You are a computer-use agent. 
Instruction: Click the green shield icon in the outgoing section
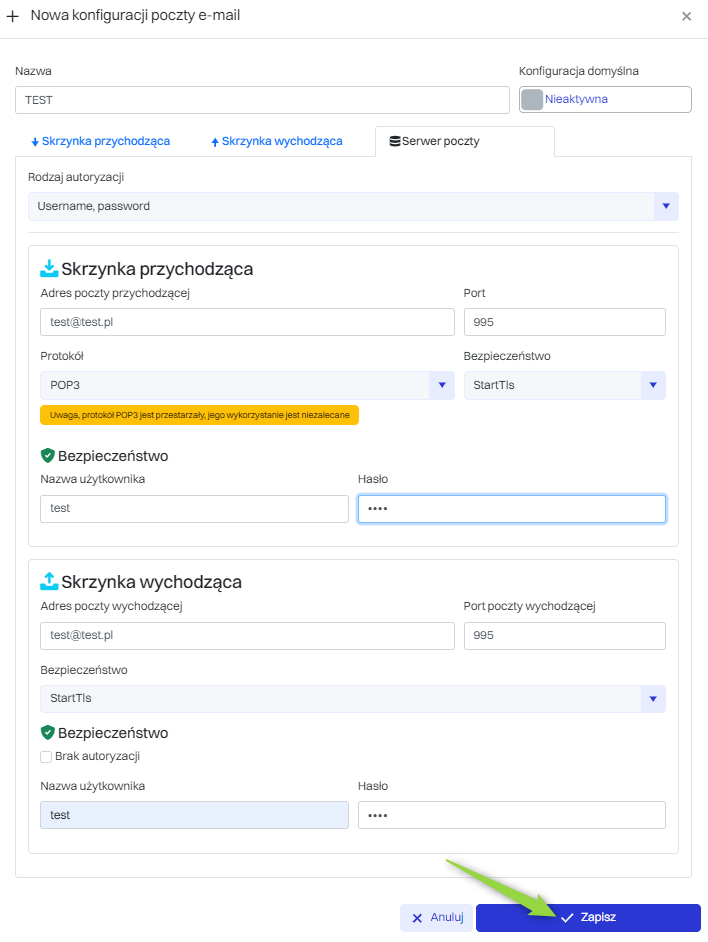pos(47,733)
